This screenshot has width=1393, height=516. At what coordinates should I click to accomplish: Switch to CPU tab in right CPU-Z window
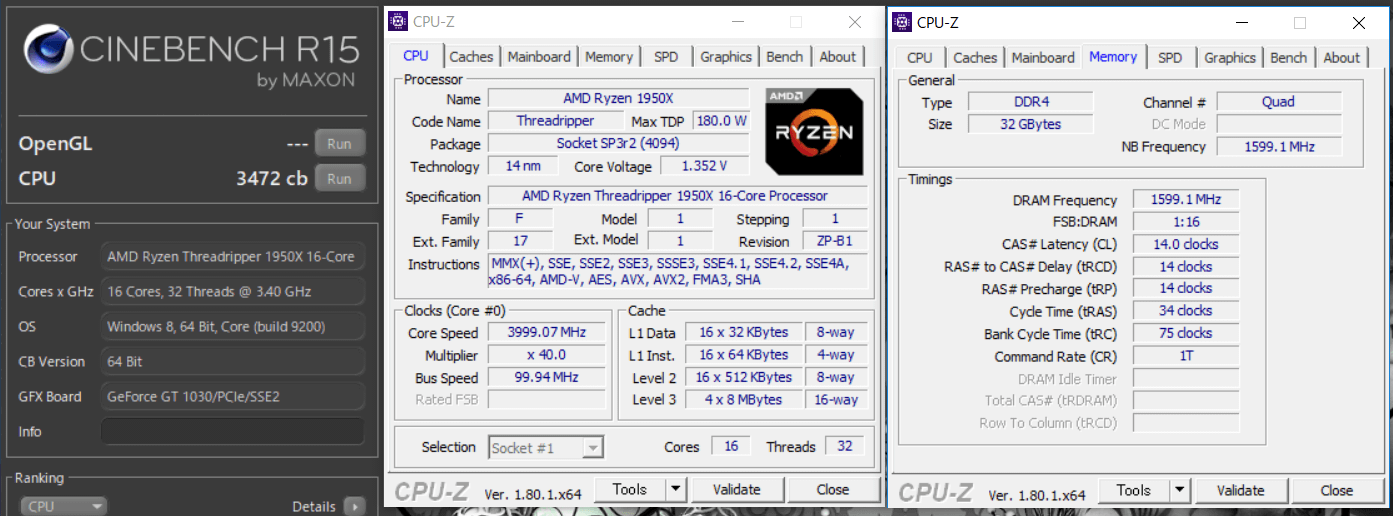[920, 58]
